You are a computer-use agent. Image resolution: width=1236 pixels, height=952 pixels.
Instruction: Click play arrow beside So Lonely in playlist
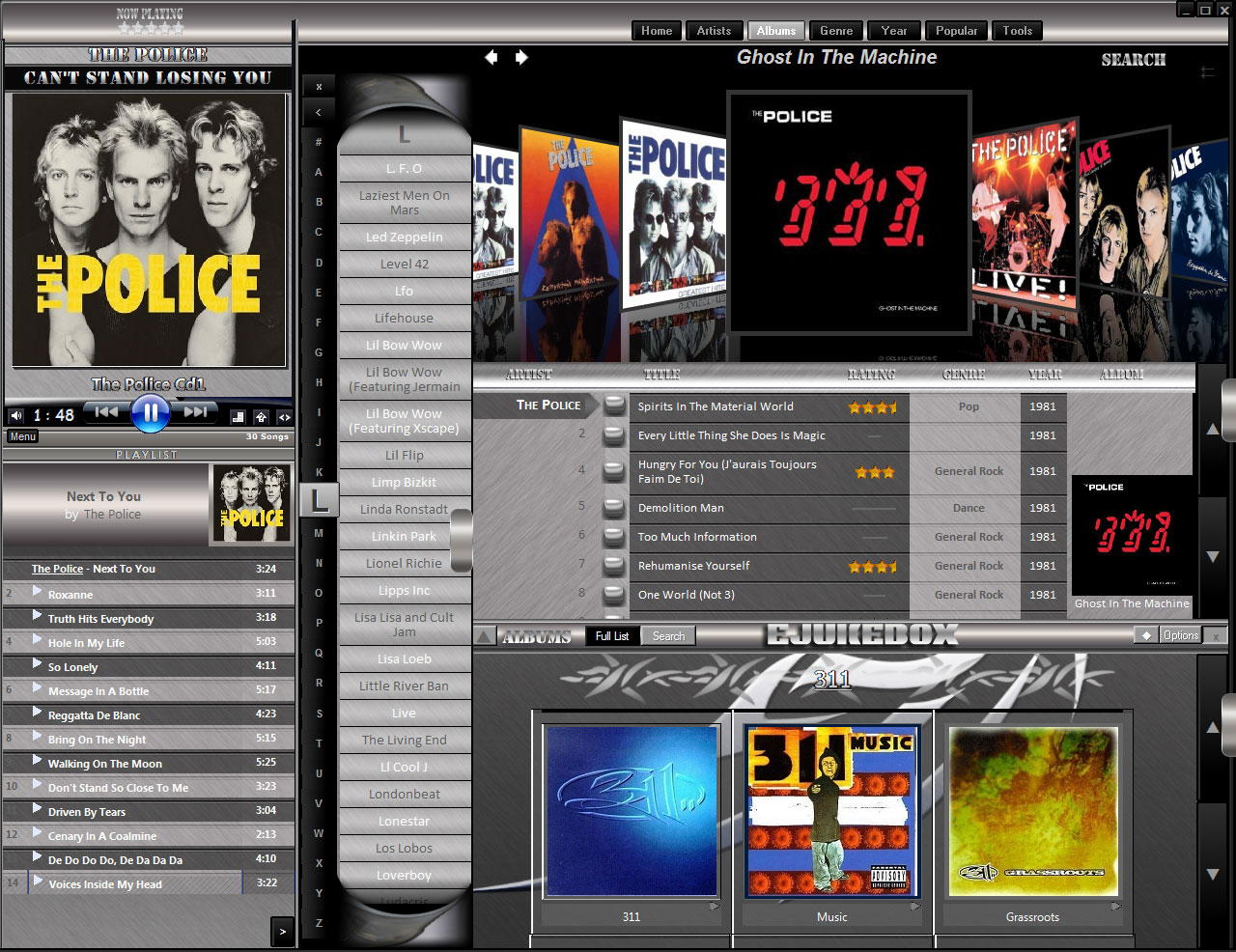click(37, 663)
